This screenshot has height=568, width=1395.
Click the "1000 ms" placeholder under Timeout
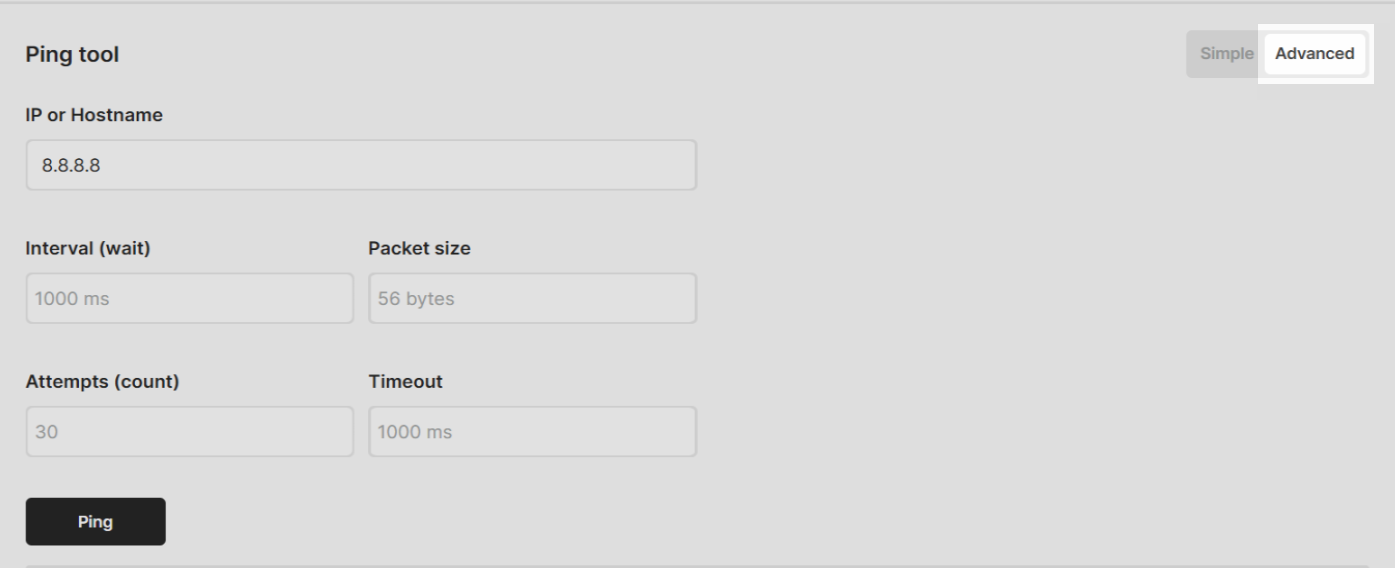414,432
